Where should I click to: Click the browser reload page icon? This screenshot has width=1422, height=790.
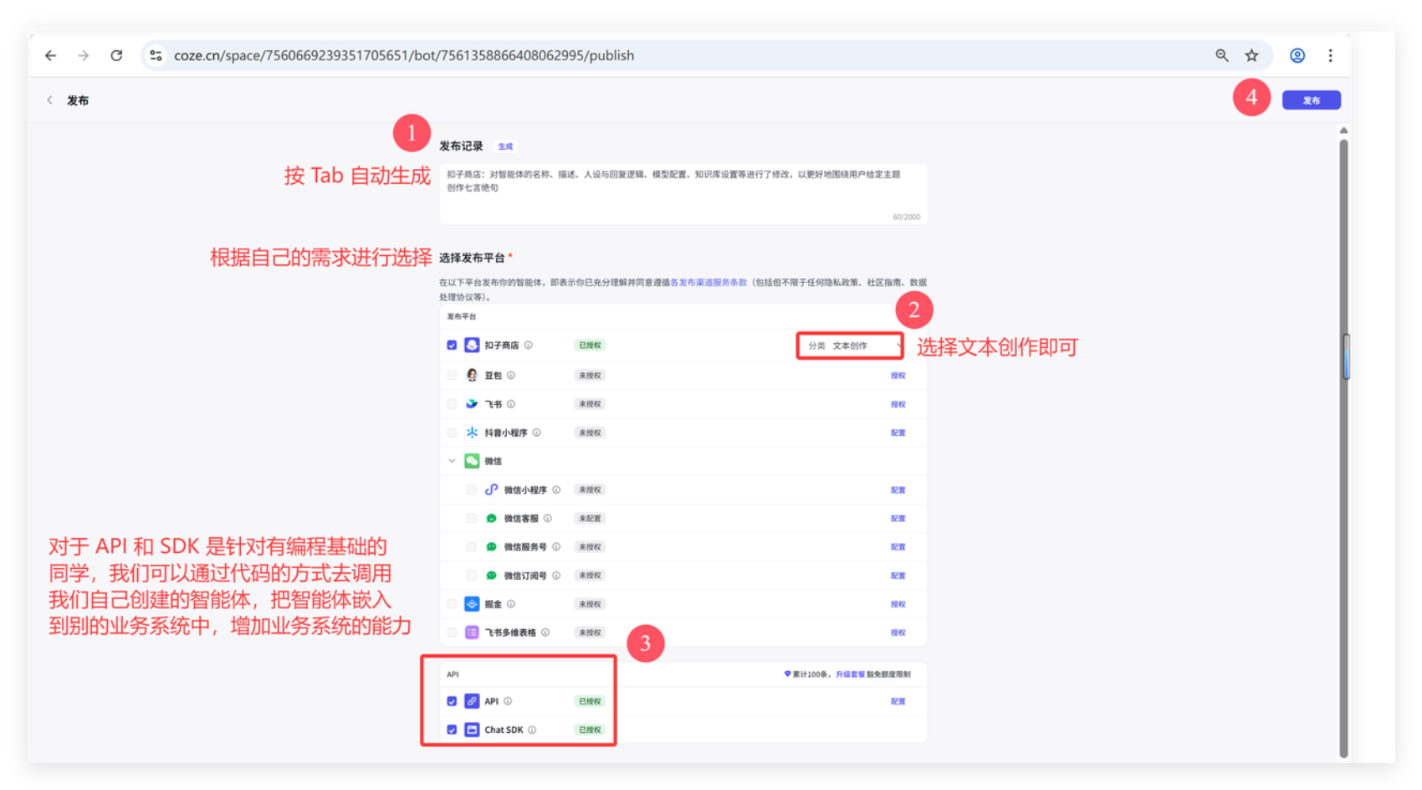pos(116,56)
